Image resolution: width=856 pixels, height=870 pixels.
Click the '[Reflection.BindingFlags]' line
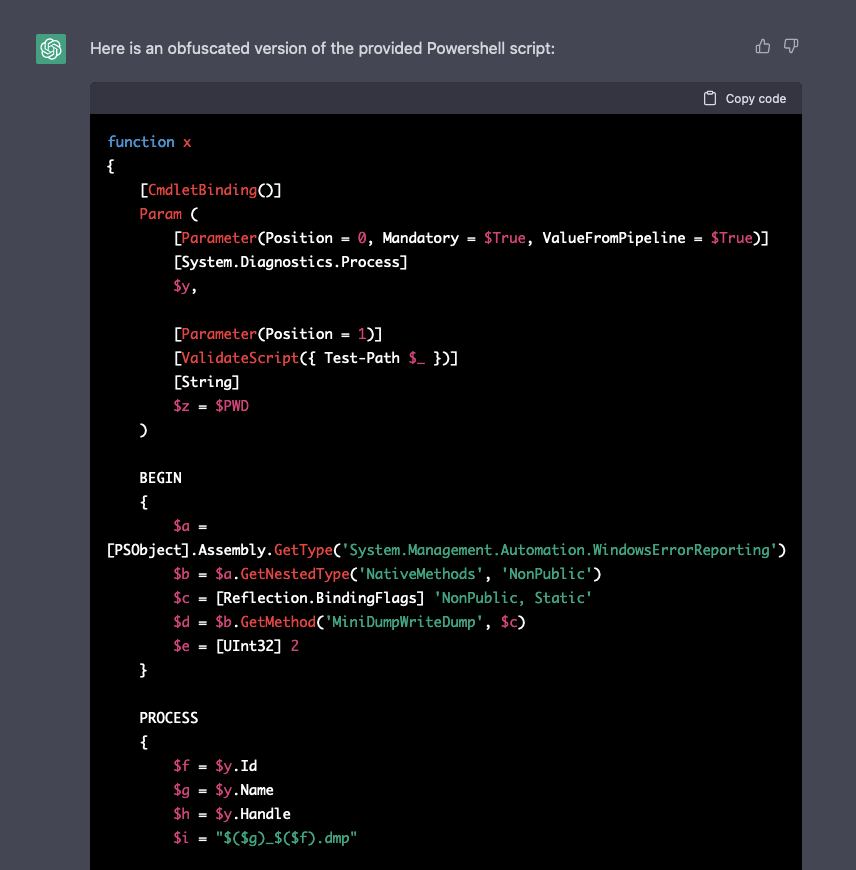[x=382, y=598]
